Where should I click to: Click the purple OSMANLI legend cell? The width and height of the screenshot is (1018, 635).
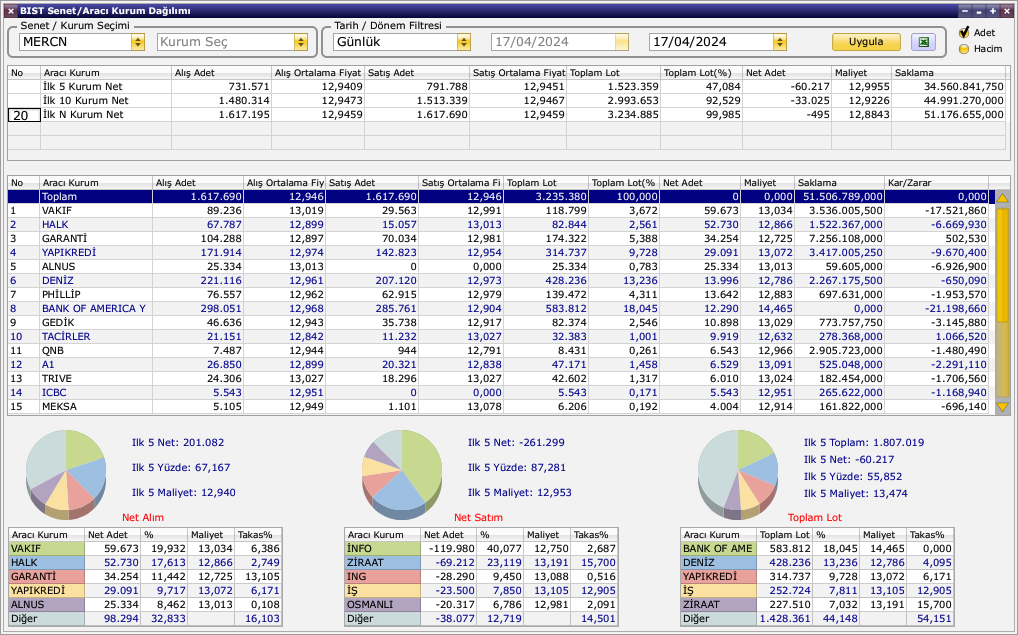click(x=382, y=604)
